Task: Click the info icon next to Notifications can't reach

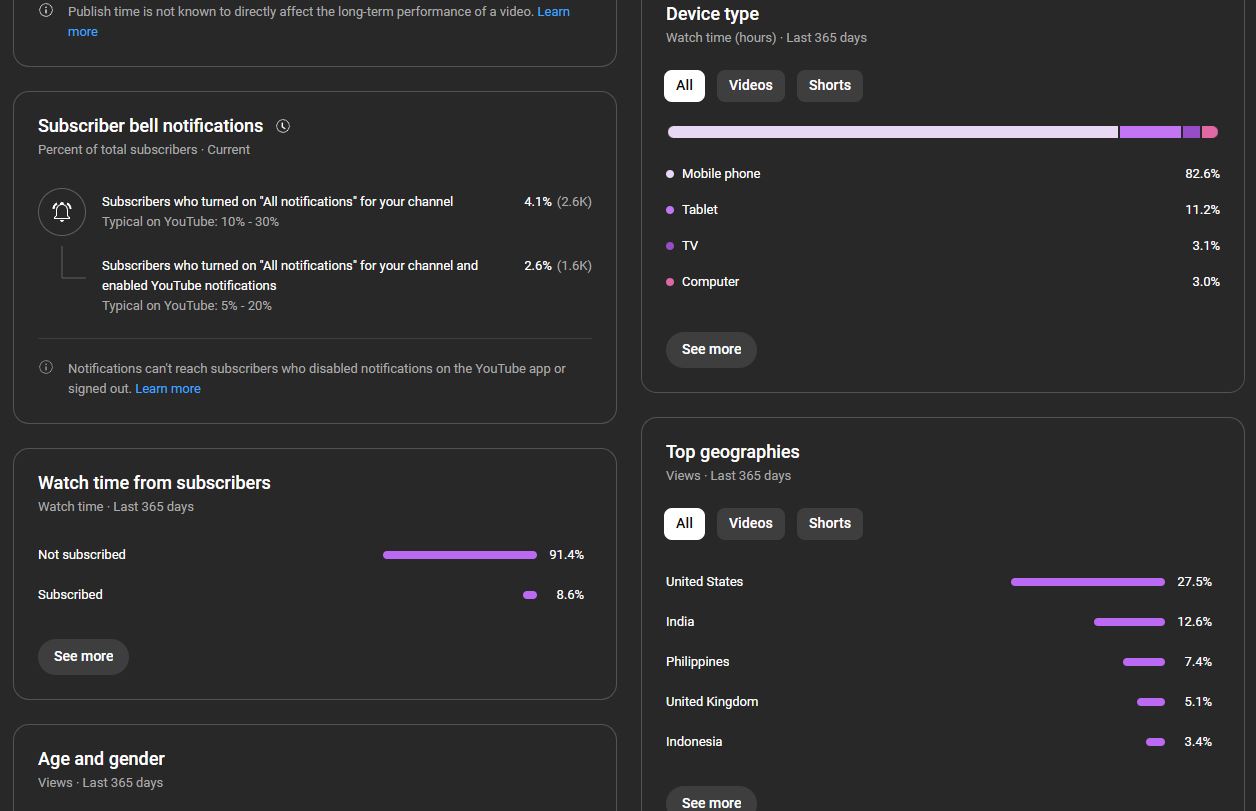Action: [x=46, y=368]
